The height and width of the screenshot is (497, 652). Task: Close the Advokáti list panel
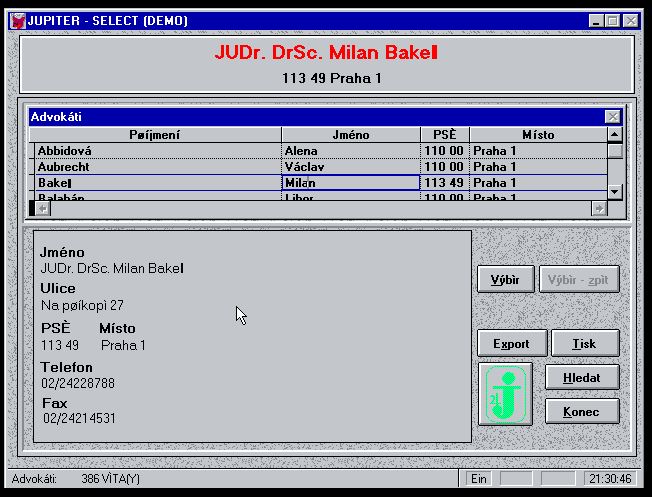pos(613,117)
